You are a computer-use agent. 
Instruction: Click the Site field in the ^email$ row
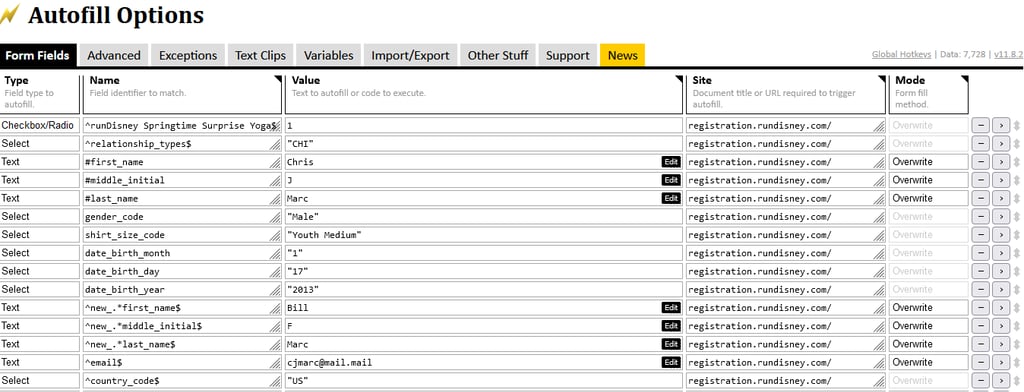click(x=786, y=363)
